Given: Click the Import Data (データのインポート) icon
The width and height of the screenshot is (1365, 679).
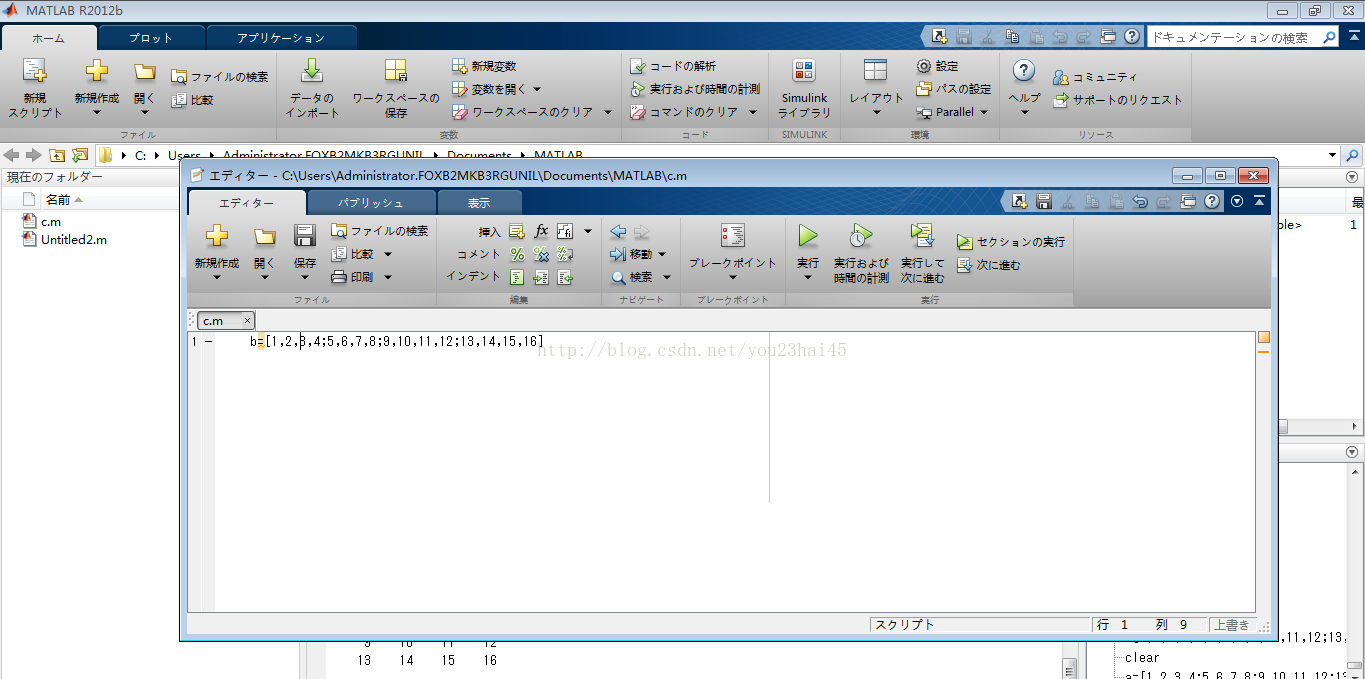Looking at the screenshot, I should (x=312, y=71).
